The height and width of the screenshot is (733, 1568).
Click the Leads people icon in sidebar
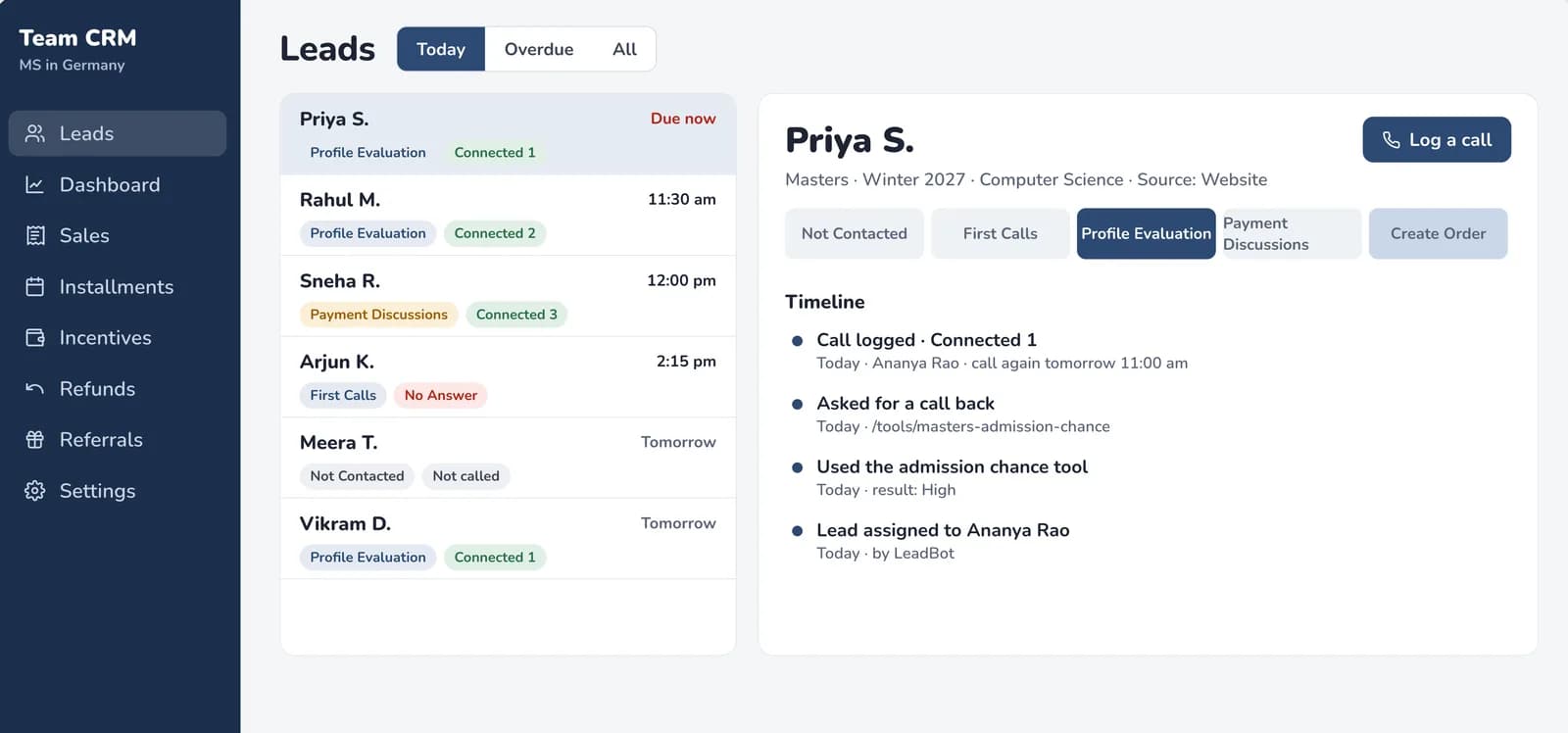(35, 133)
